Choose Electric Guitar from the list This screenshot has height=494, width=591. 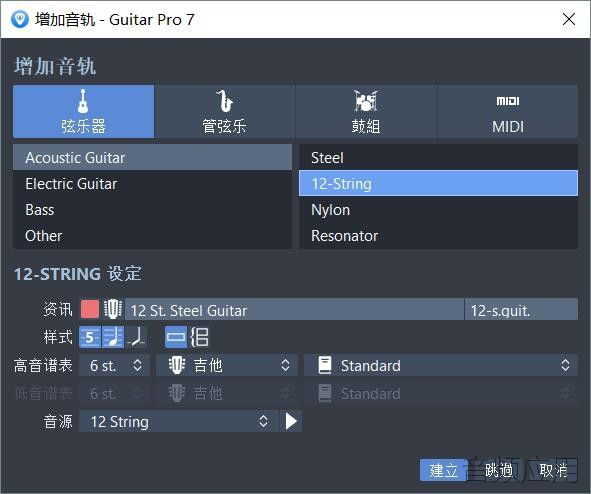pyautogui.click(x=152, y=184)
